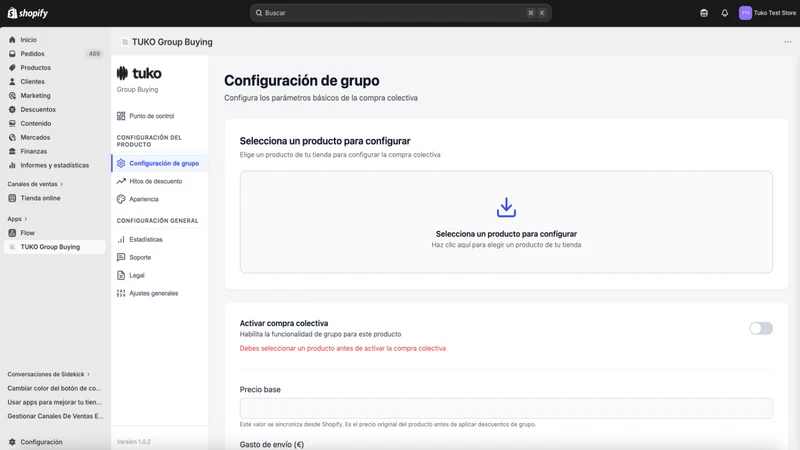800x450 pixels.
Task: Click the Pedidos 489 badge
Action: tap(94, 54)
